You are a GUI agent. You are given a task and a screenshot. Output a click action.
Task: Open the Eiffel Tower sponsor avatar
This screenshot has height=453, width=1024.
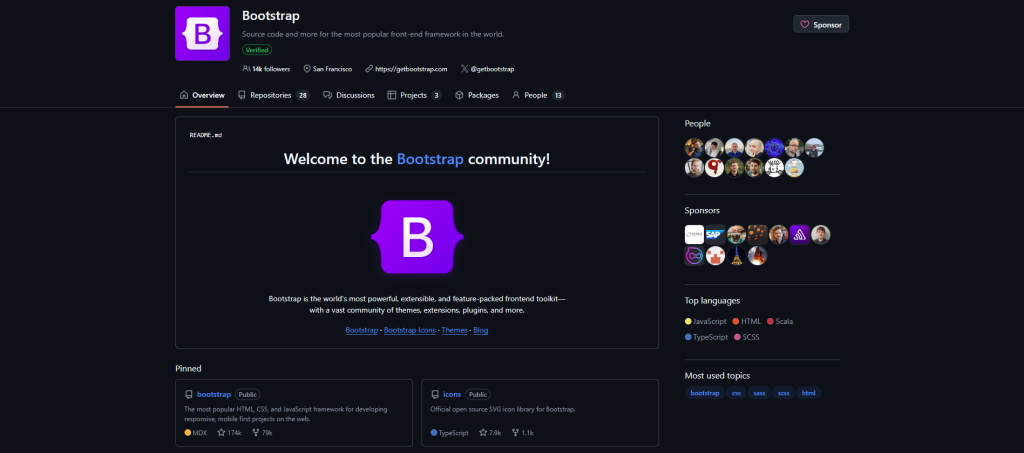[736, 255]
